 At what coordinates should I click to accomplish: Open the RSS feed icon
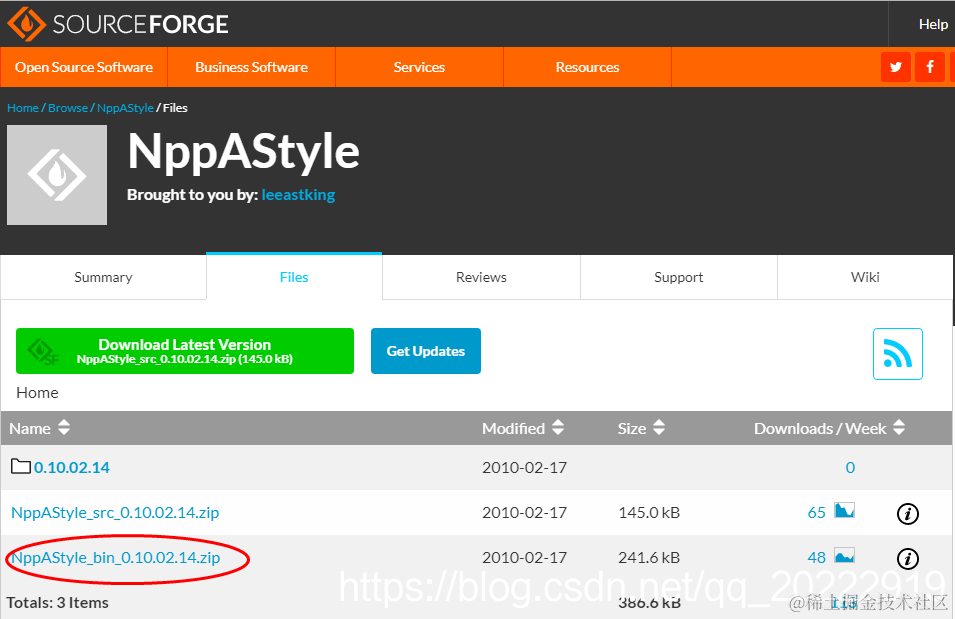[898, 354]
